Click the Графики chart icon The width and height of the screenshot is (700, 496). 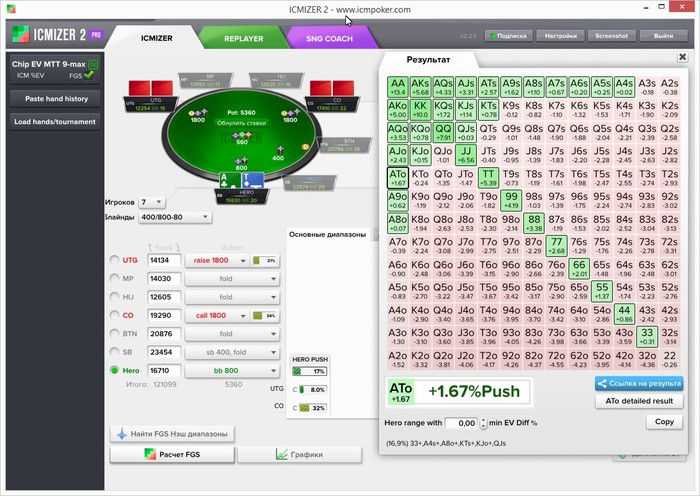[x=281, y=454]
